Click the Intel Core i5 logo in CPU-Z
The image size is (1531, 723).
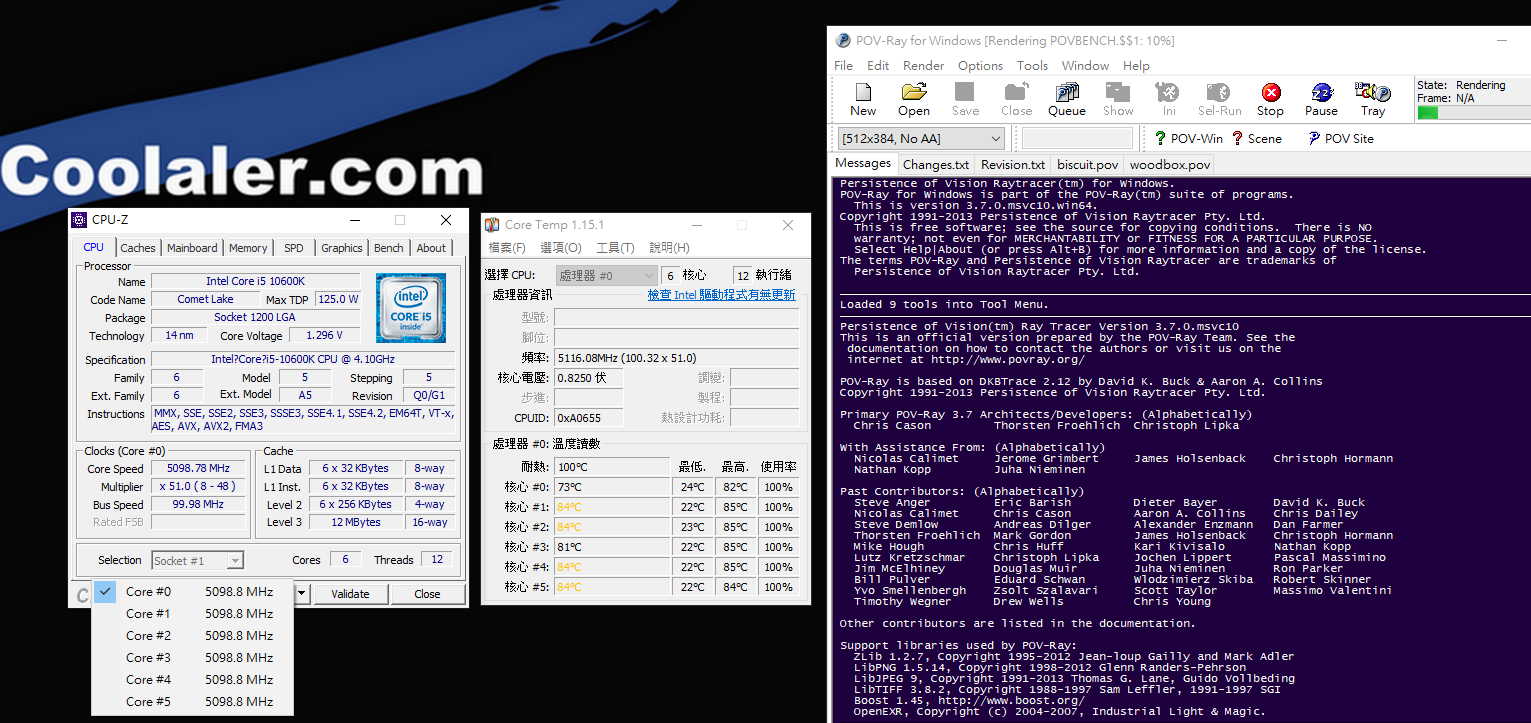pyautogui.click(x=410, y=308)
